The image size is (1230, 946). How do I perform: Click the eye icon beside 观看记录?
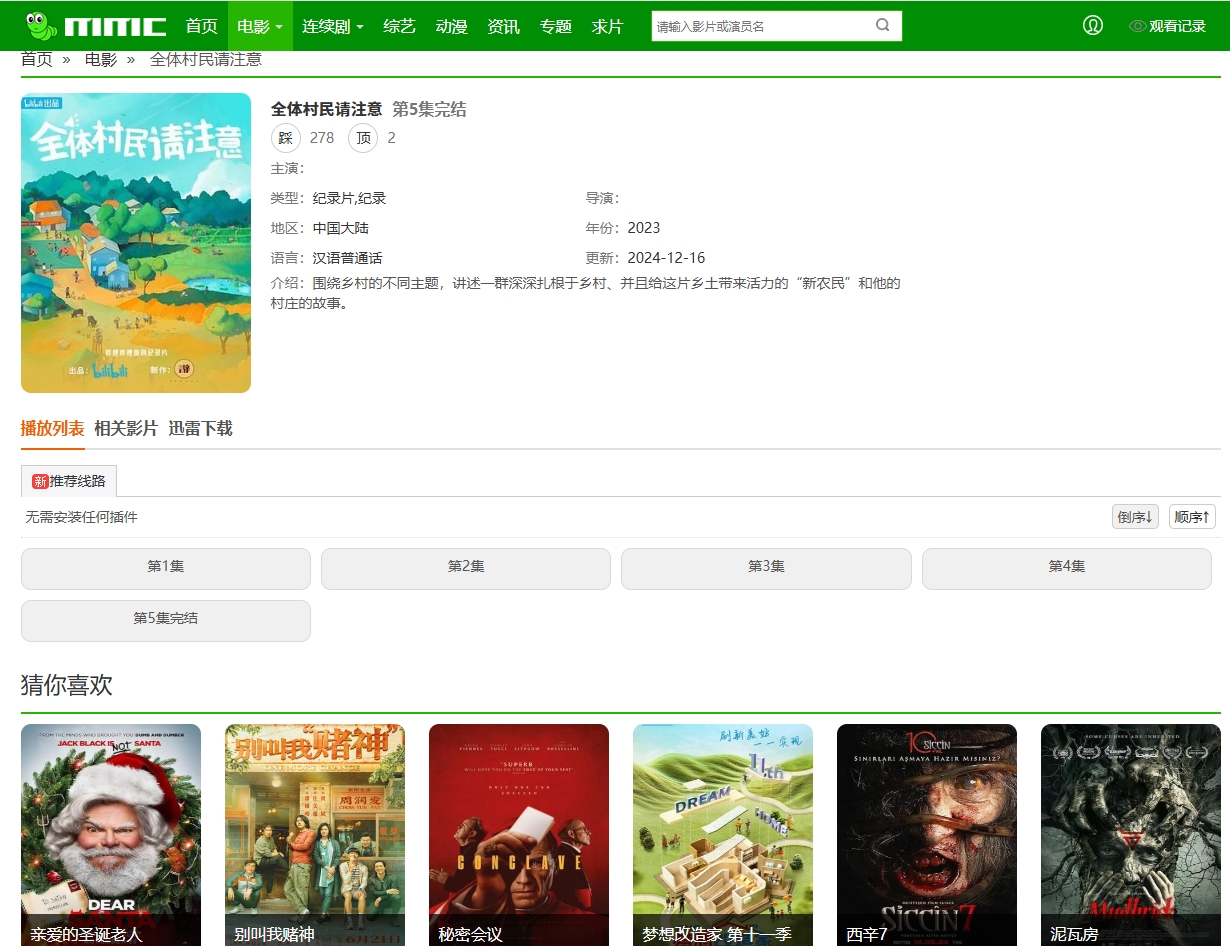tap(1137, 26)
